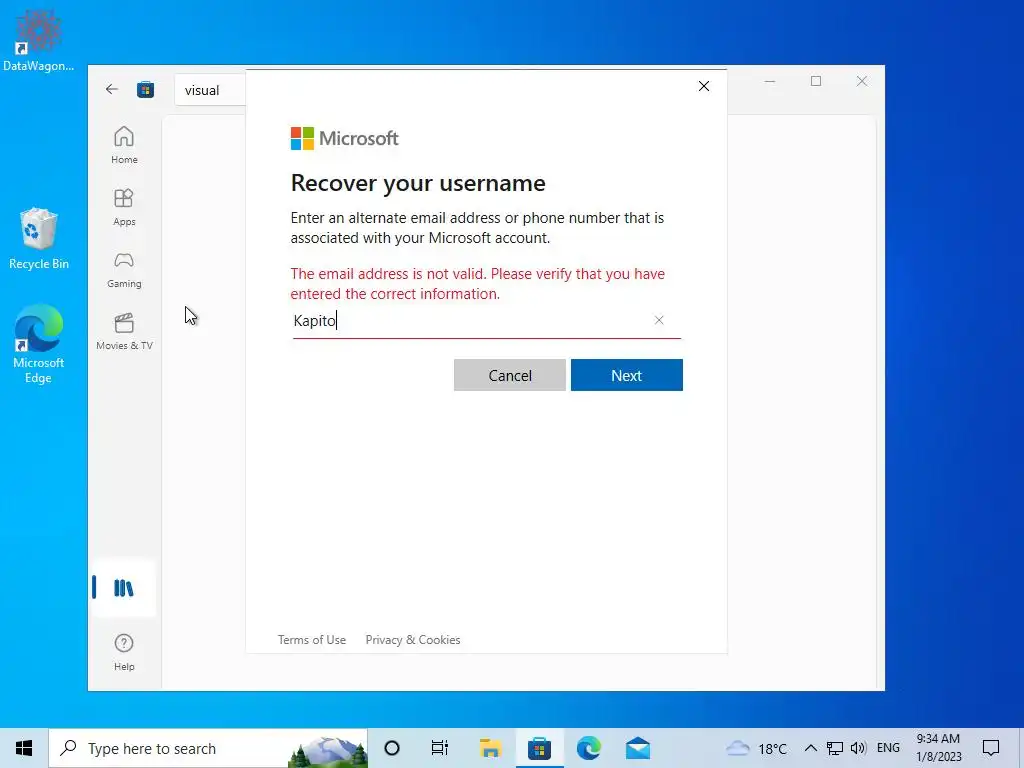Click the red email-not-valid error message
Viewport: 1024px width, 768px height.
click(477, 284)
